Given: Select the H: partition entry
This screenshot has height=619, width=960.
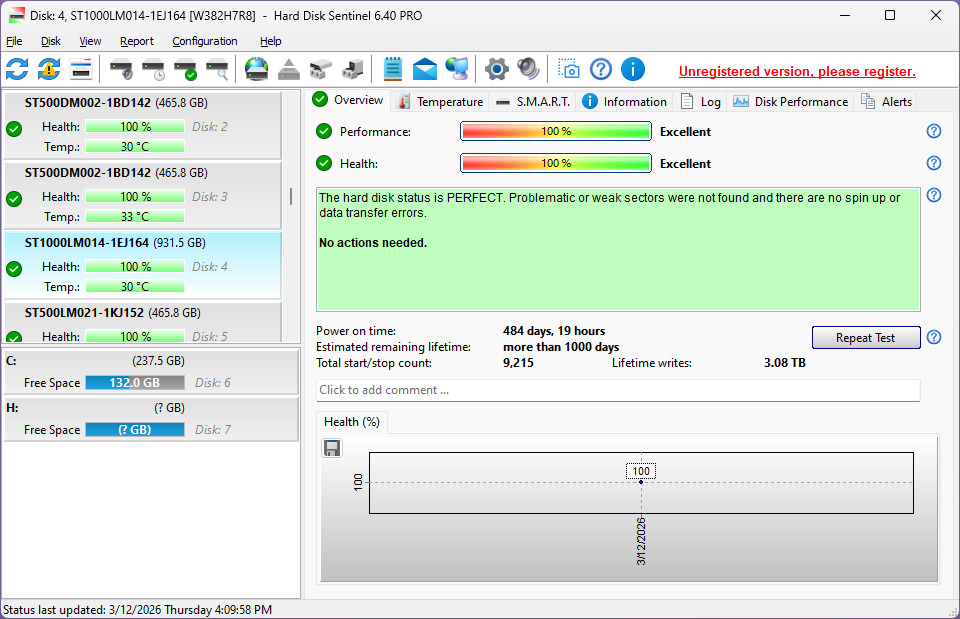Looking at the screenshot, I should click(x=151, y=418).
